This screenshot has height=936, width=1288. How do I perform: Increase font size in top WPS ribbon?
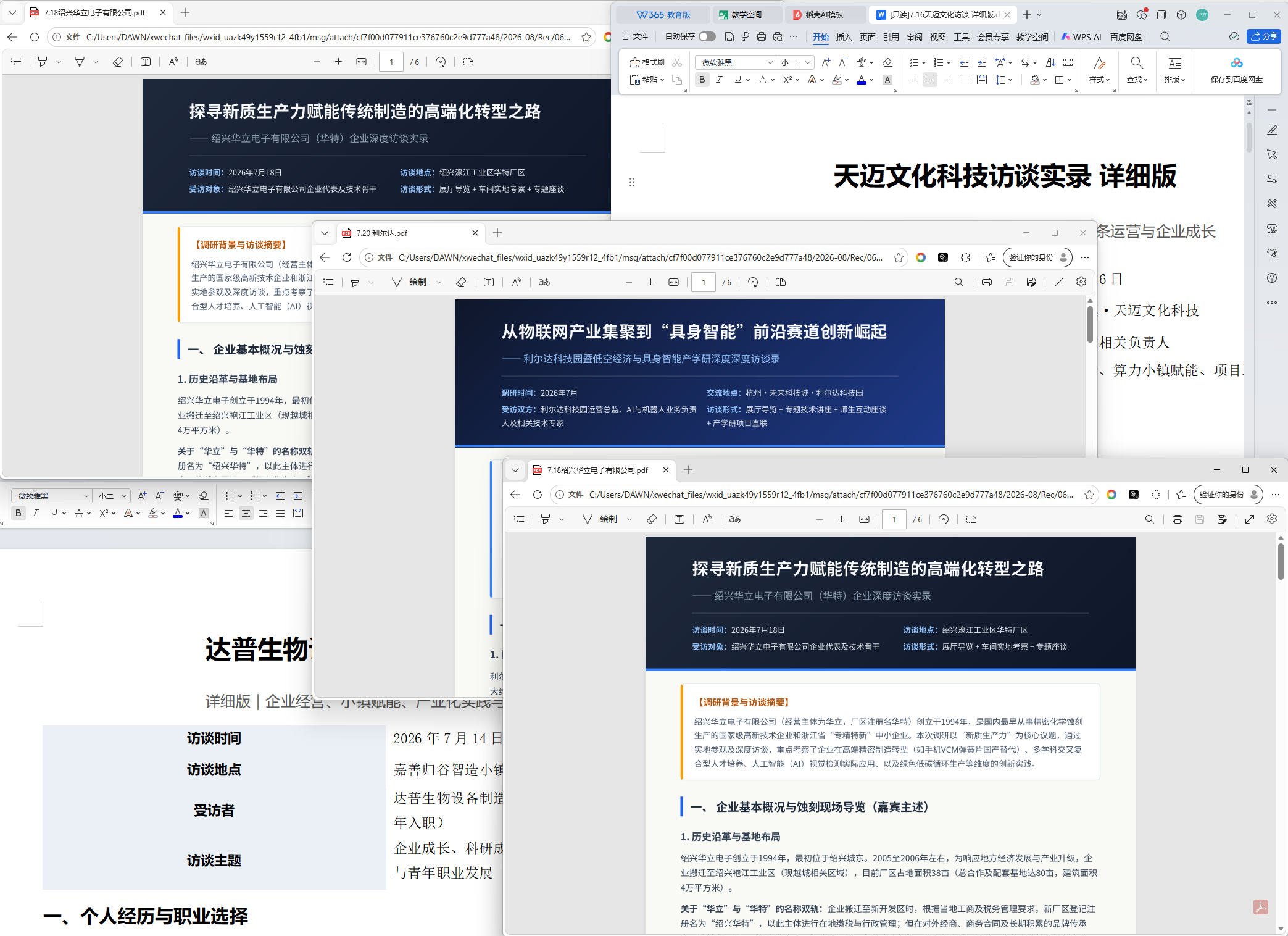(826, 62)
